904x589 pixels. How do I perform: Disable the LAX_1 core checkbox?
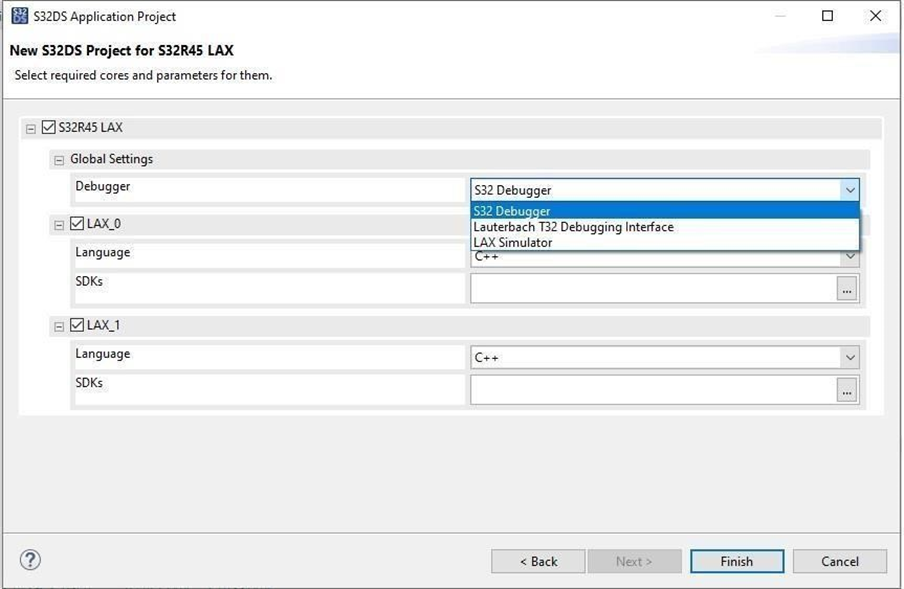[x=76, y=324]
